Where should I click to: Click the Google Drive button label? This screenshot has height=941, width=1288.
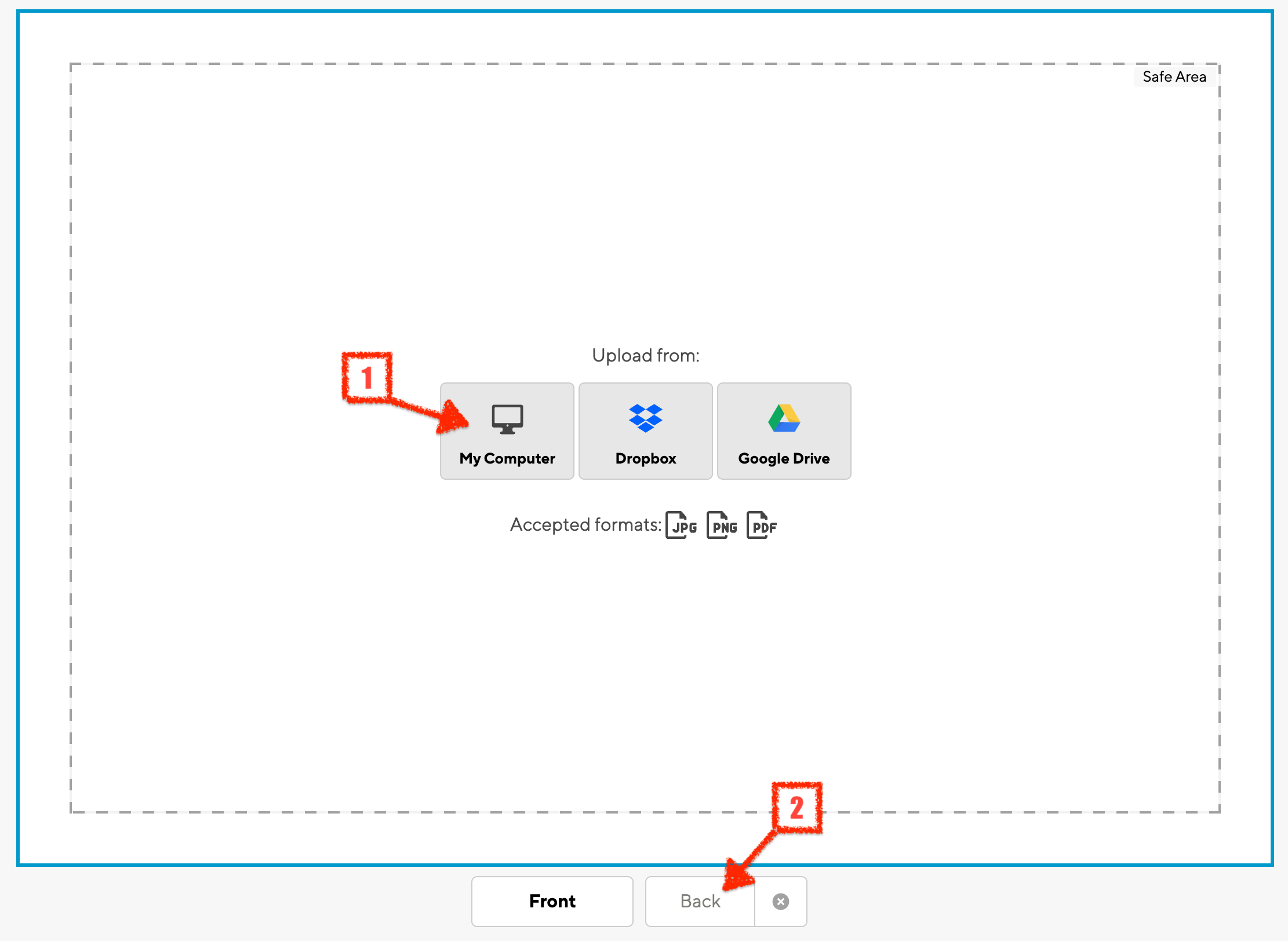784,458
